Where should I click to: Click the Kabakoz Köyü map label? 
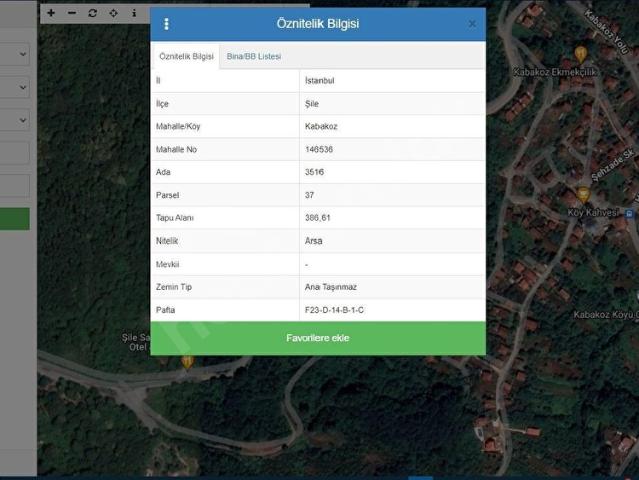click(x=605, y=315)
